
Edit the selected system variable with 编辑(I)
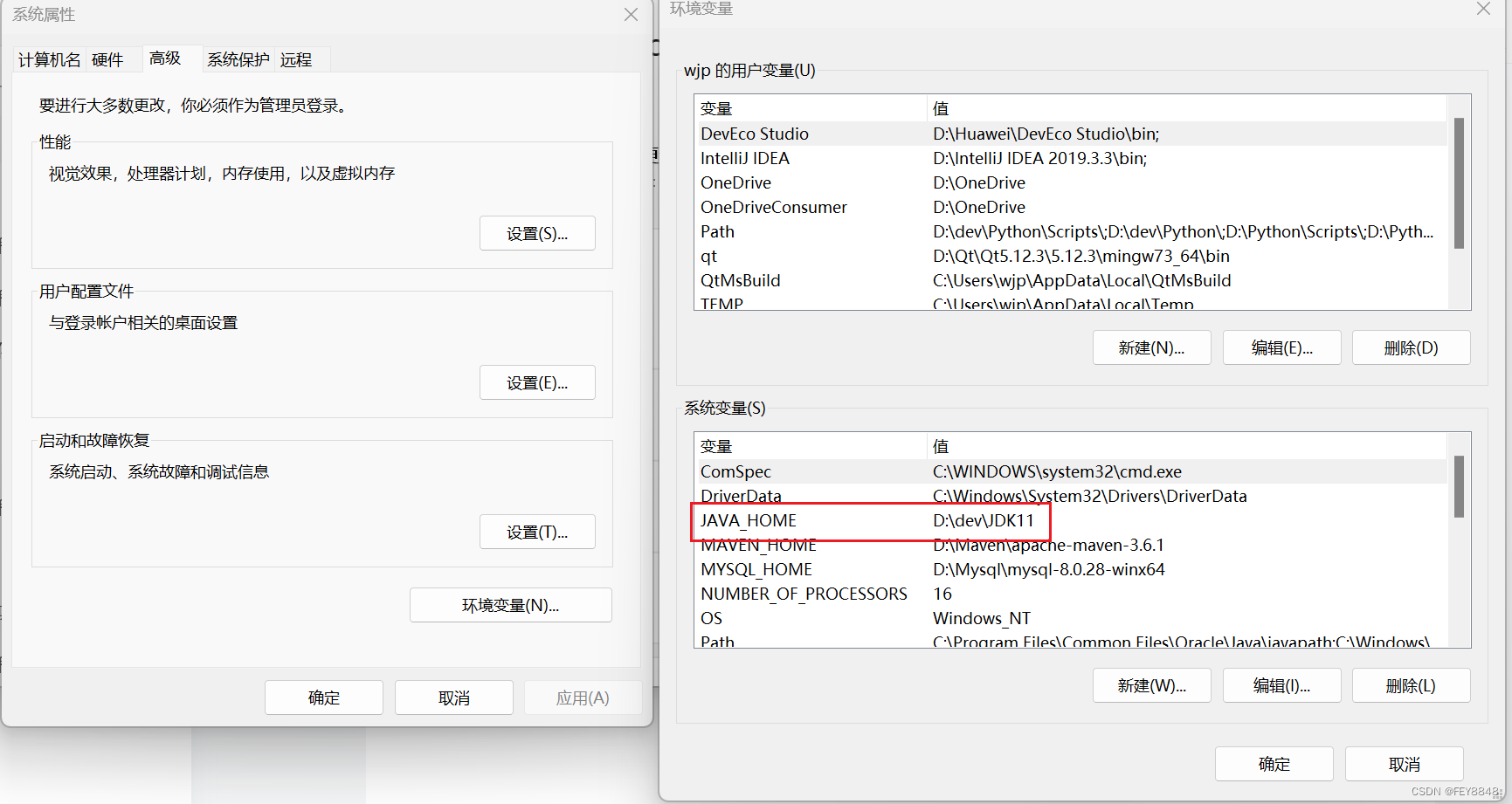pos(1281,684)
